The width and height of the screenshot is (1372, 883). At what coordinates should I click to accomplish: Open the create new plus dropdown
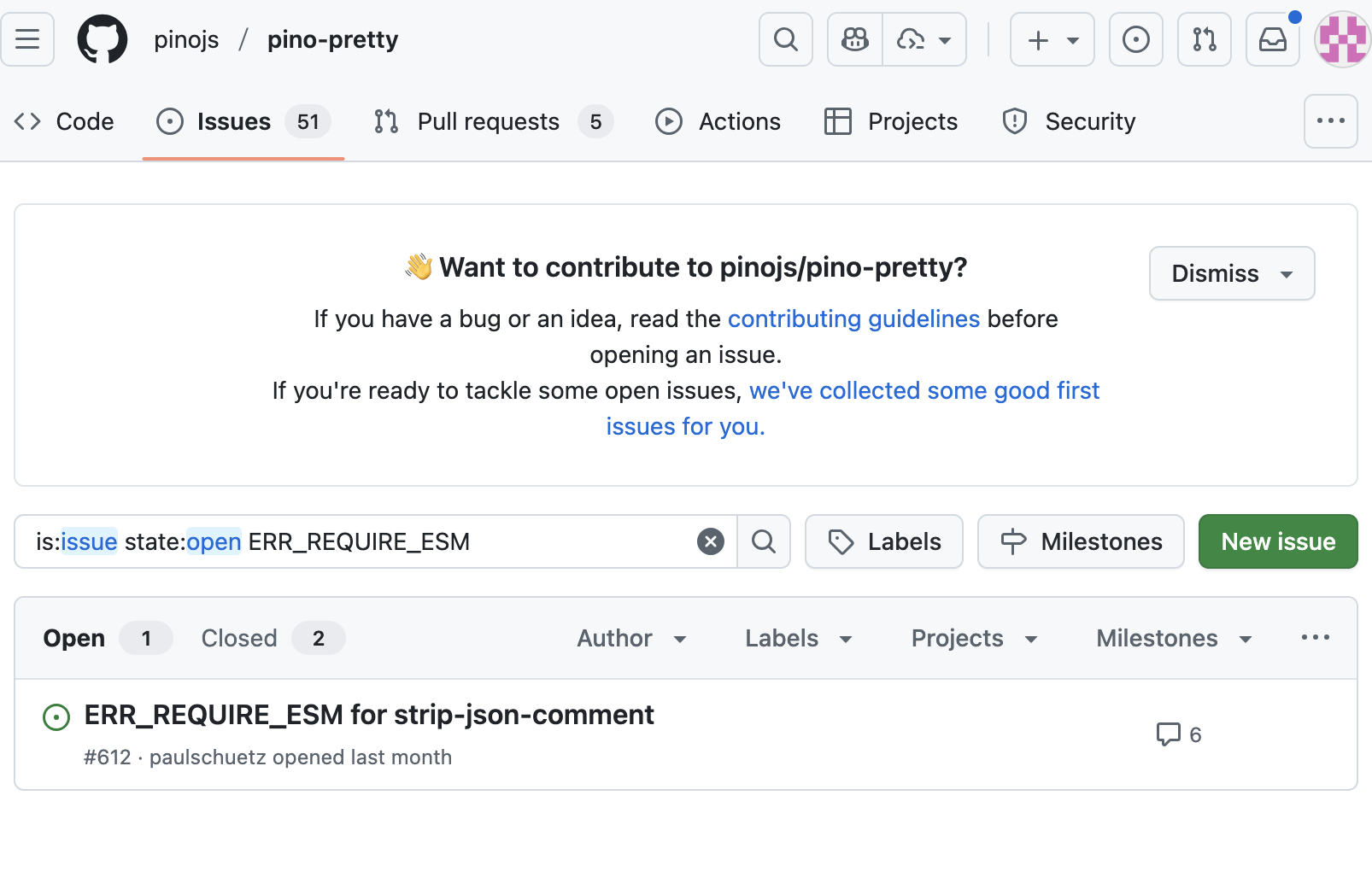(x=1052, y=39)
